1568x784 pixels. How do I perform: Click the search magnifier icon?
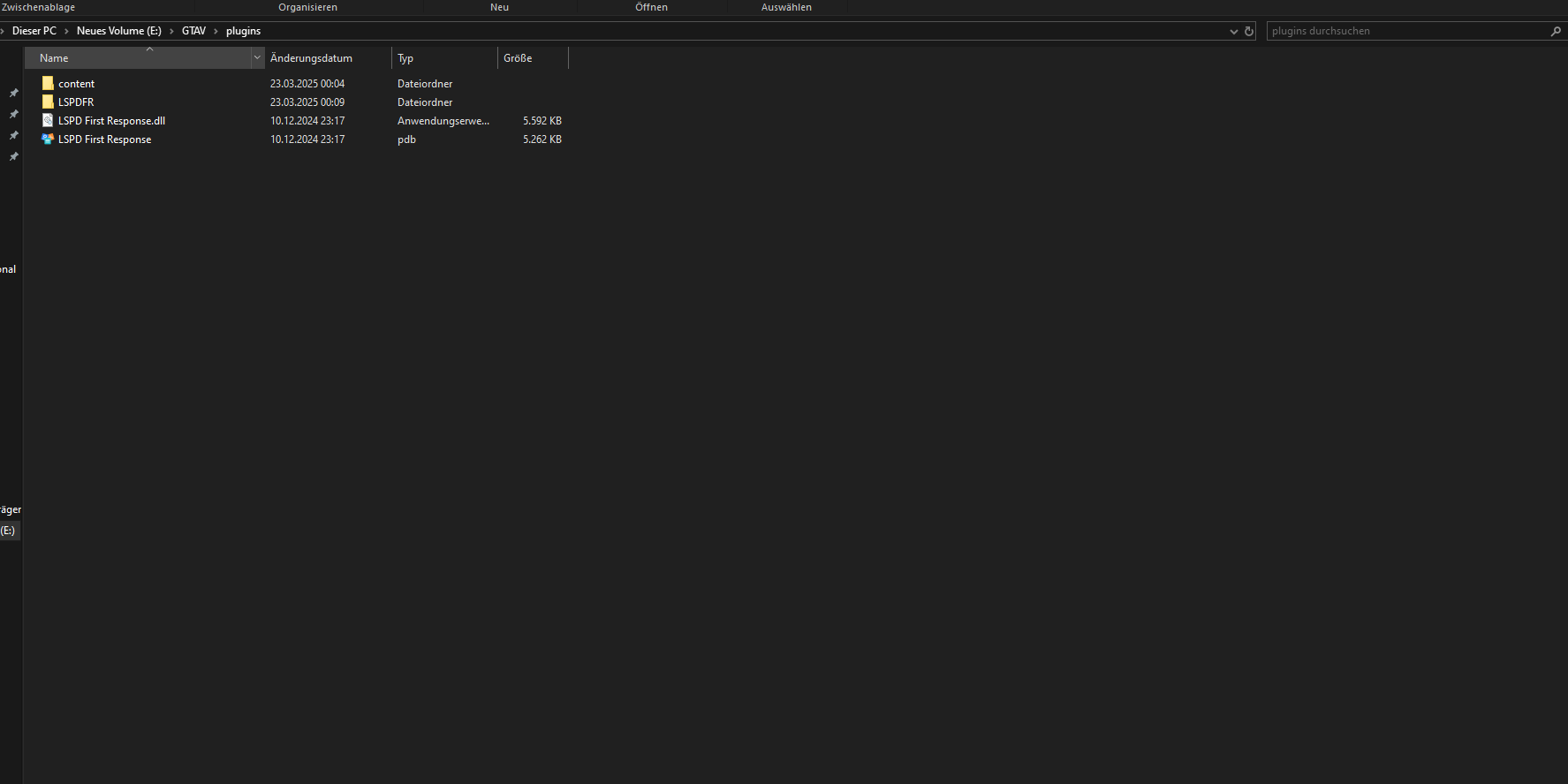1556,31
